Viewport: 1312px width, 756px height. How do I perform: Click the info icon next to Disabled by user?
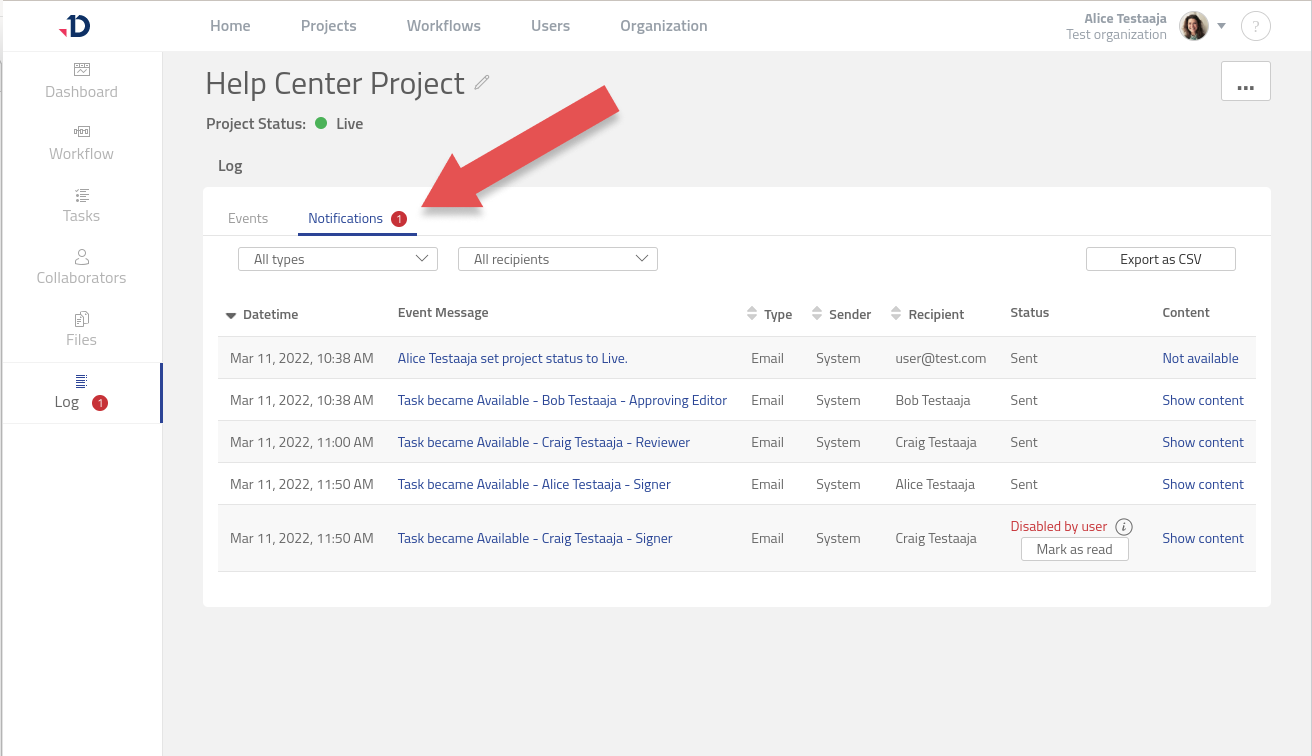pyautogui.click(x=1123, y=527)
